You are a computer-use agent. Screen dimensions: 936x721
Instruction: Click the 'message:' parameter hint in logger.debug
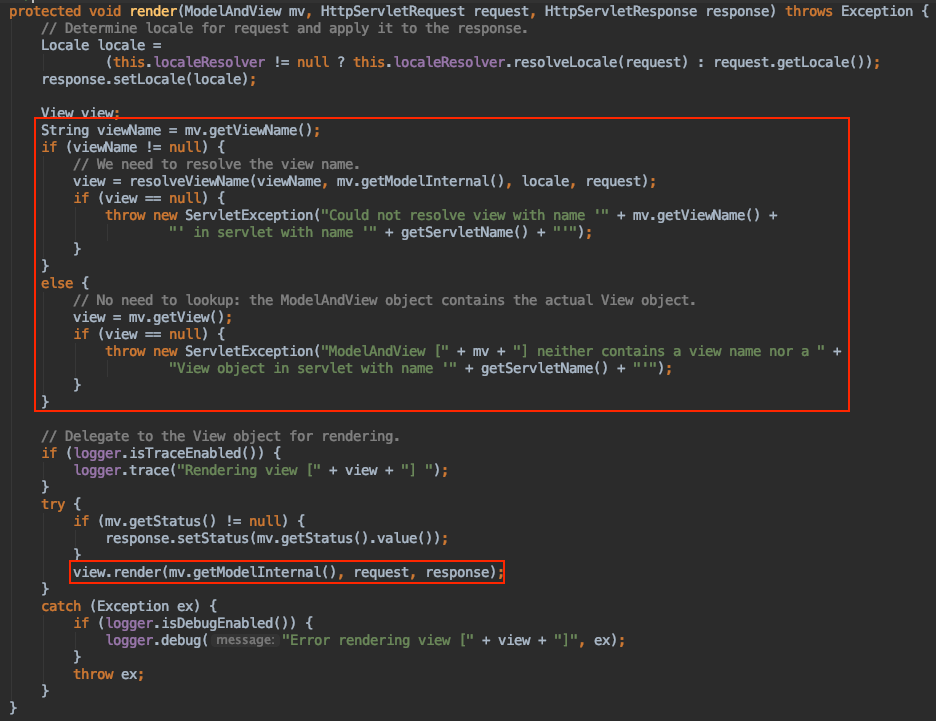pyautogui.click(x=244, y=640)
